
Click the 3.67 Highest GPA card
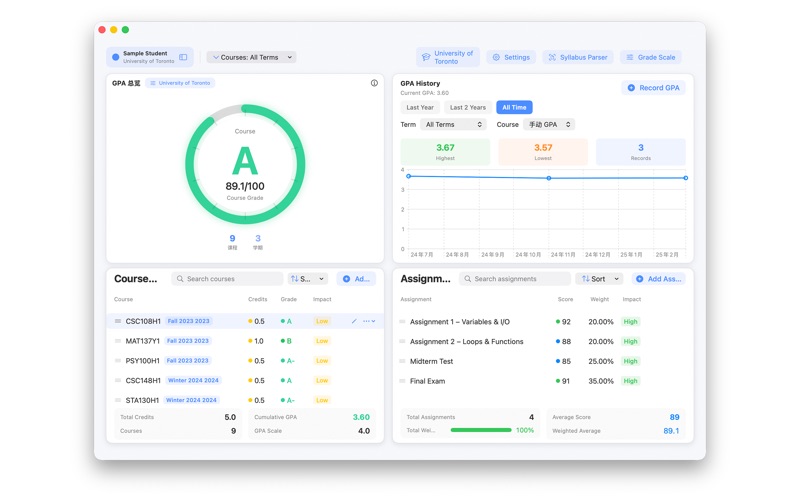coord(445,152)
